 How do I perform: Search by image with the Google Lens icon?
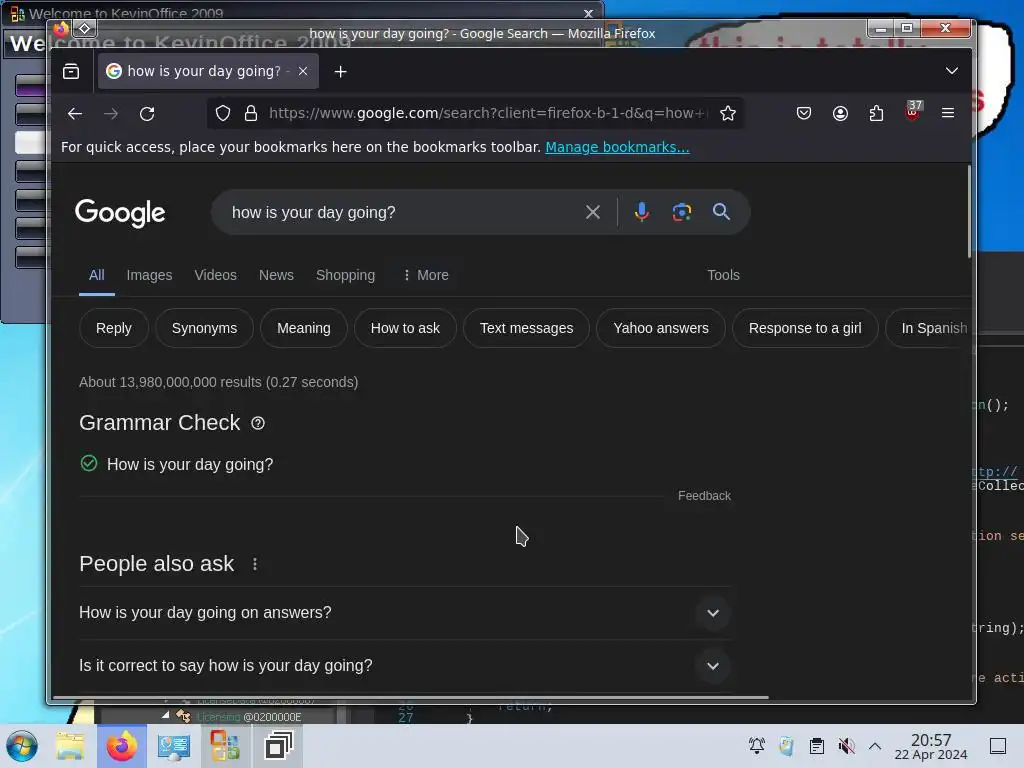[682, 212]
